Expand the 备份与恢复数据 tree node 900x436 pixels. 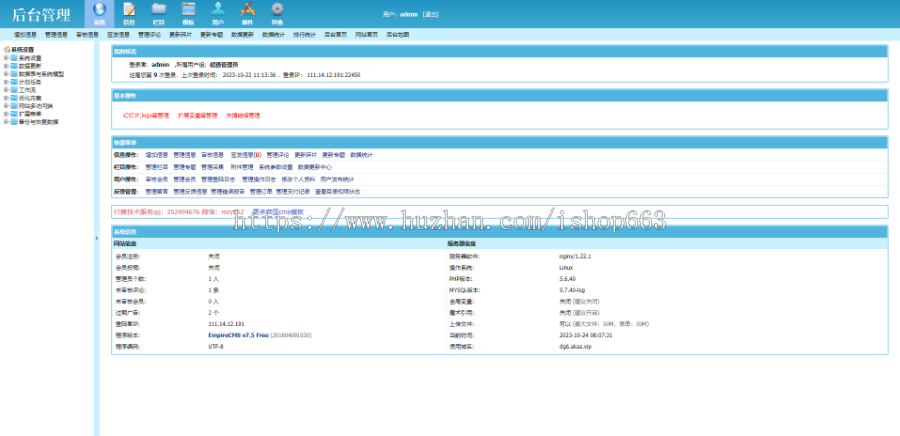(x=5, y=121)
